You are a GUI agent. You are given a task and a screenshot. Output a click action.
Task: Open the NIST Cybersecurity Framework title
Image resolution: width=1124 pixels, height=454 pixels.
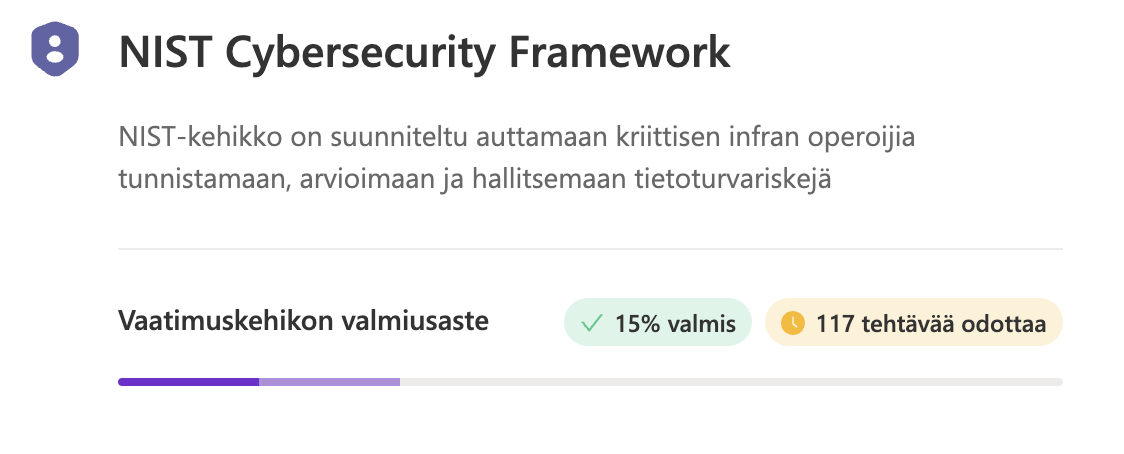coord(424,52)
